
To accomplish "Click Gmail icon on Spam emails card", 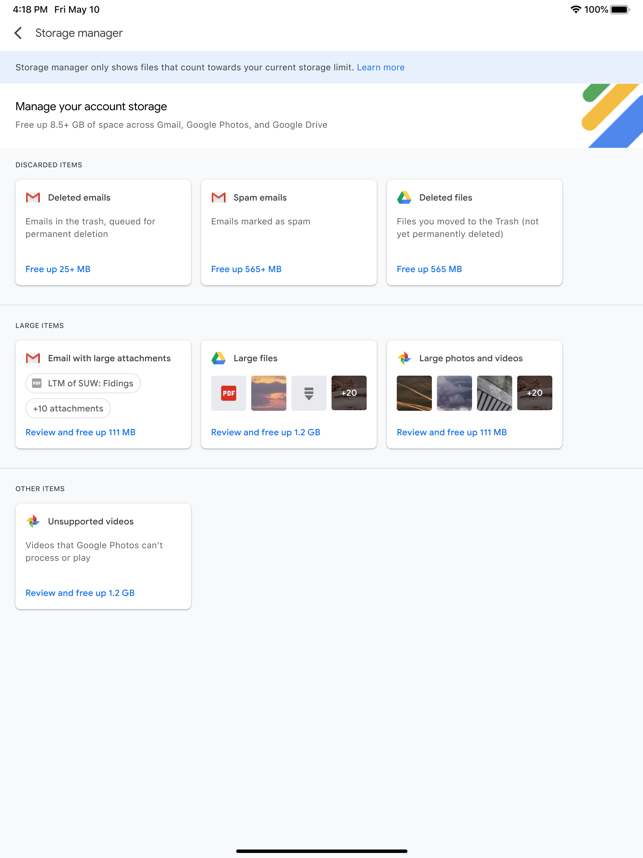I will 218,198.
